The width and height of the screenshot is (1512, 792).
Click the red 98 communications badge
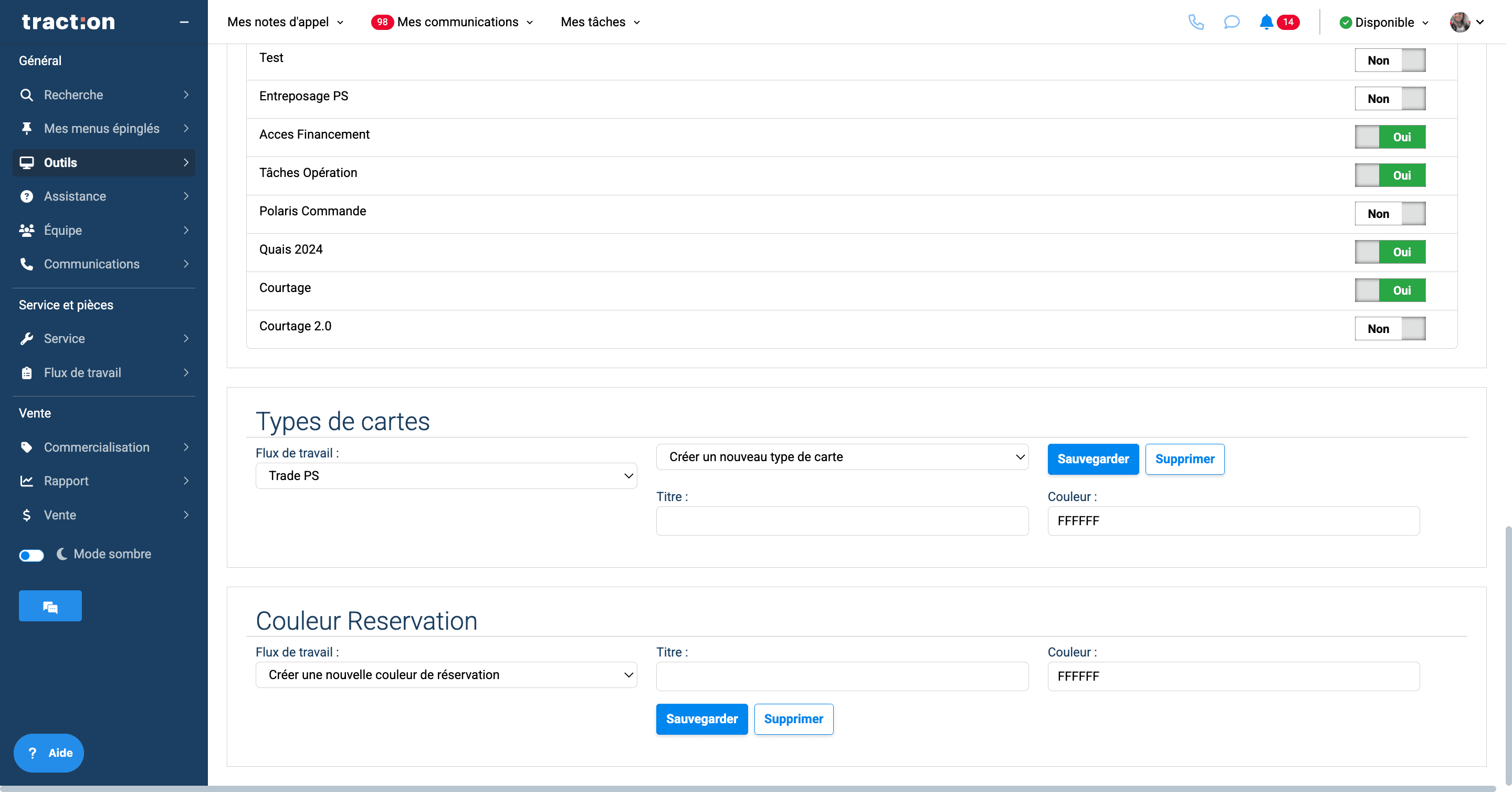(382, 22)
